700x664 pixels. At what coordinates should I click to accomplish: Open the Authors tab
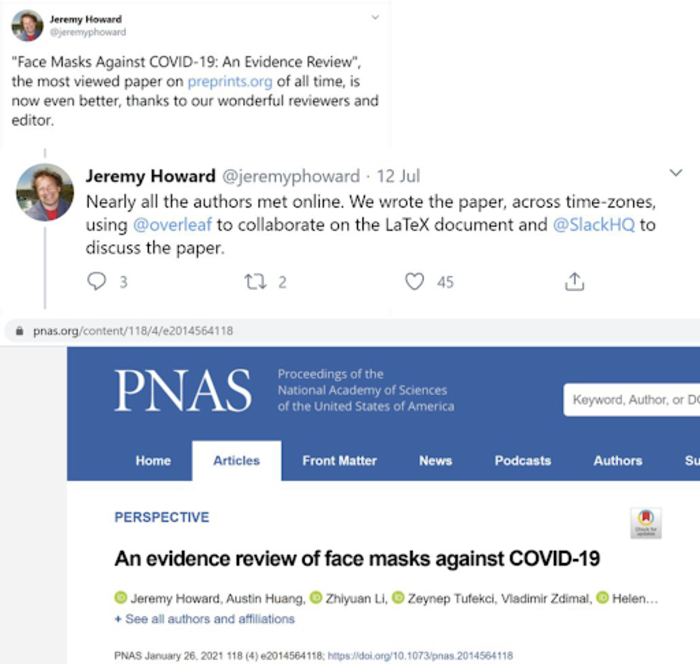(x=618, y=461)
